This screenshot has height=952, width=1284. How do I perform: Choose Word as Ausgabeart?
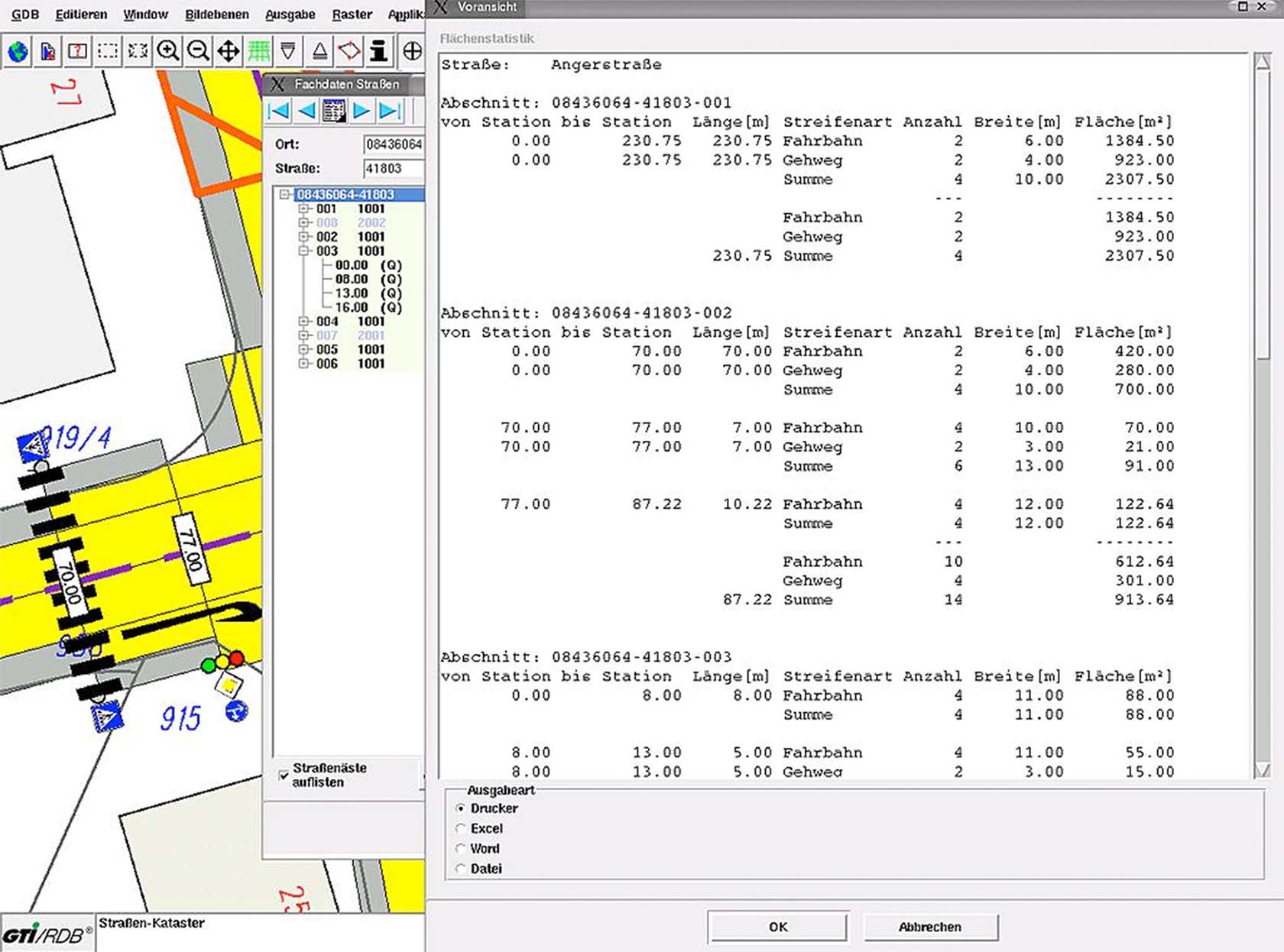point(461,848)
